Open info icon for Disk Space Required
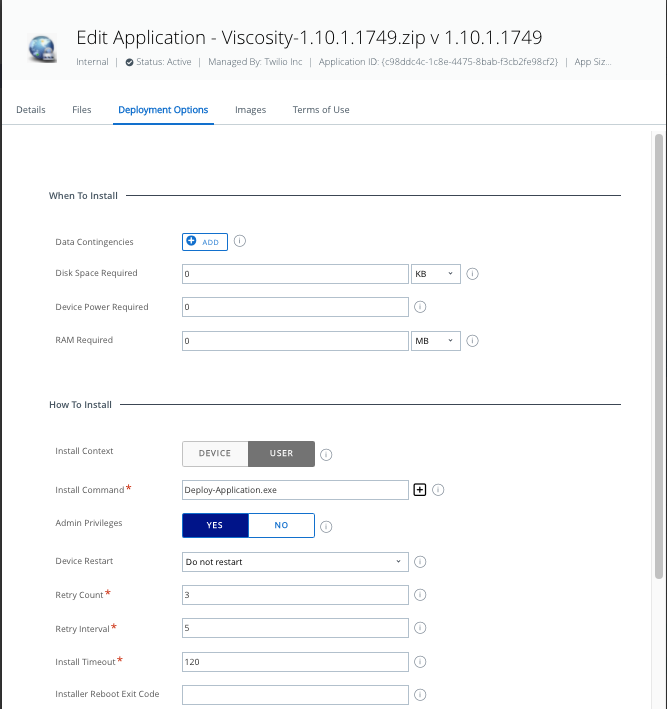667x709 pixels. [472, 274]
